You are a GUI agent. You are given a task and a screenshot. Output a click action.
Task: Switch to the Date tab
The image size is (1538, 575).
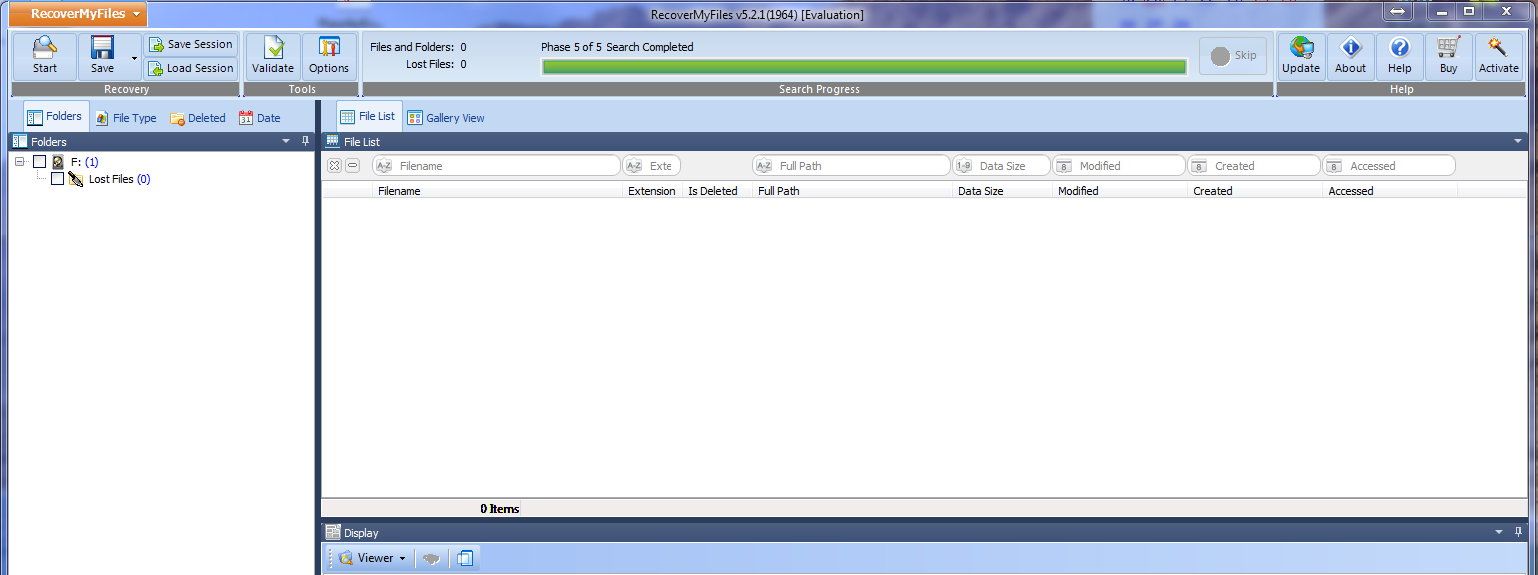[260, 118]
